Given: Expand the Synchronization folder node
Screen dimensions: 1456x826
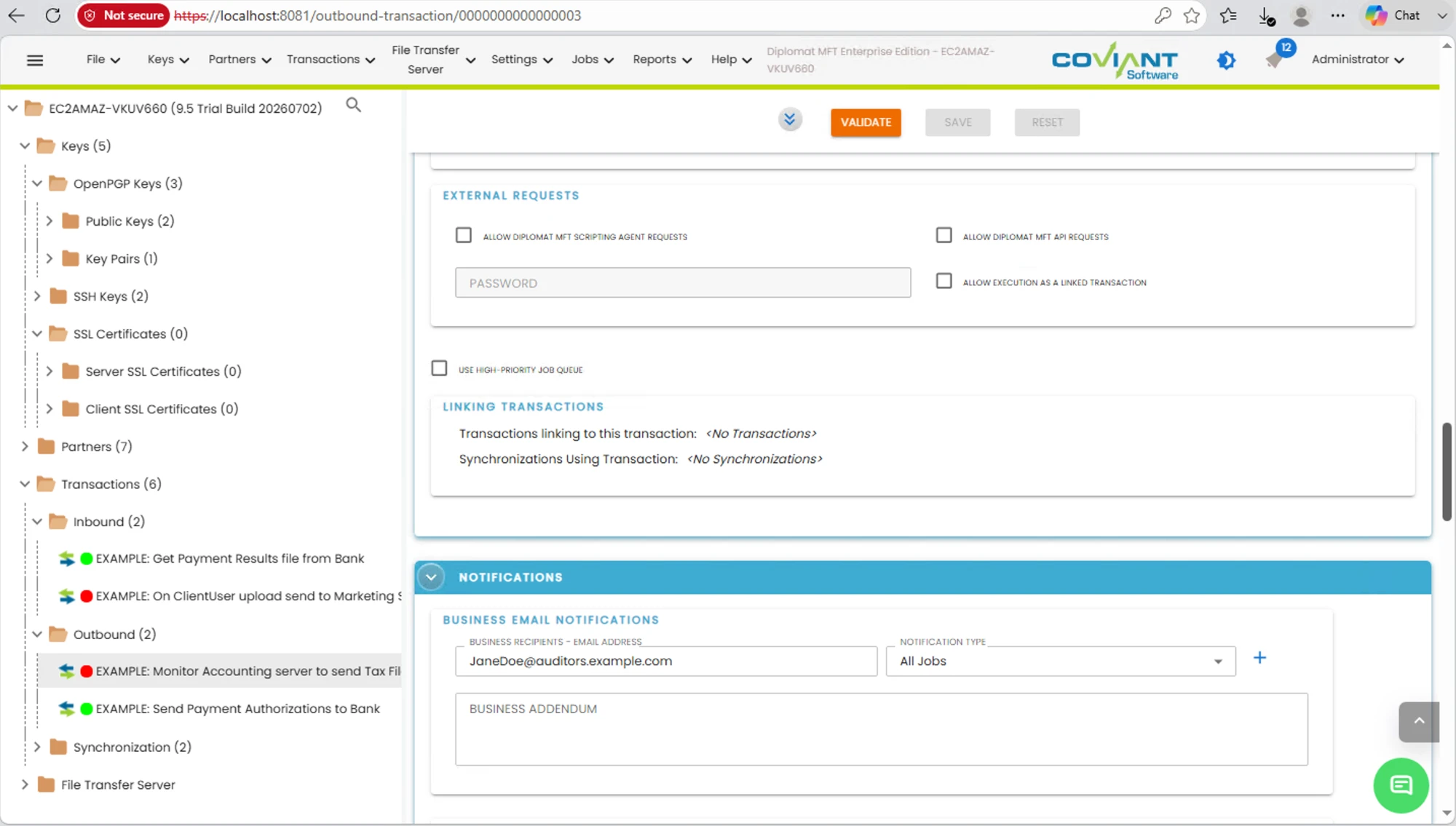Looking at the screenshot, I should (x=37, y=747).
